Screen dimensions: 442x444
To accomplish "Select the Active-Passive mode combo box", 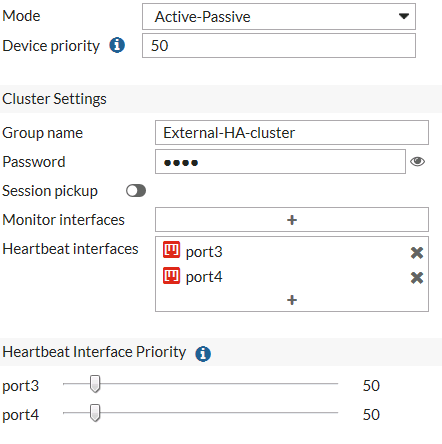I will 279,17.
